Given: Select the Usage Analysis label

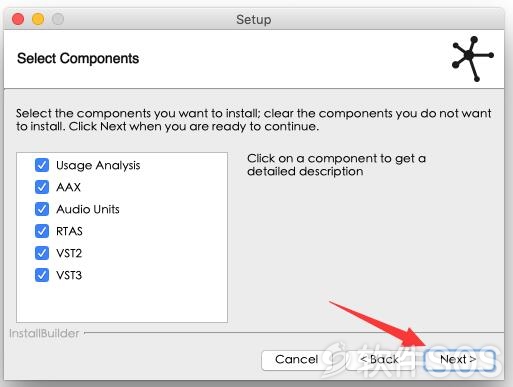Looking at the screenshot, I should coord(98,165).
